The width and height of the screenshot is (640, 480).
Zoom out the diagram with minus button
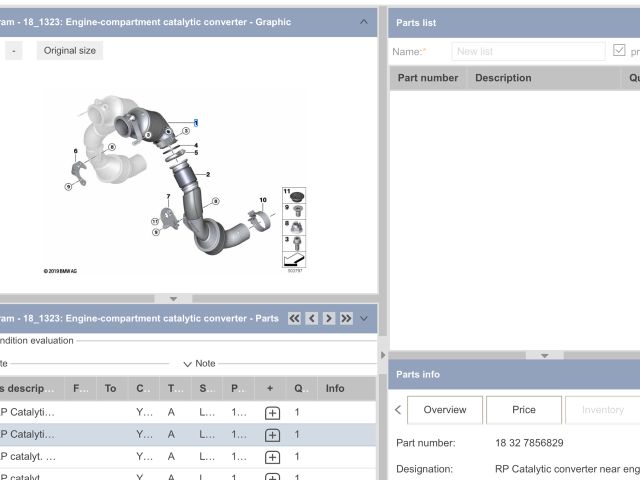point(13,51)
